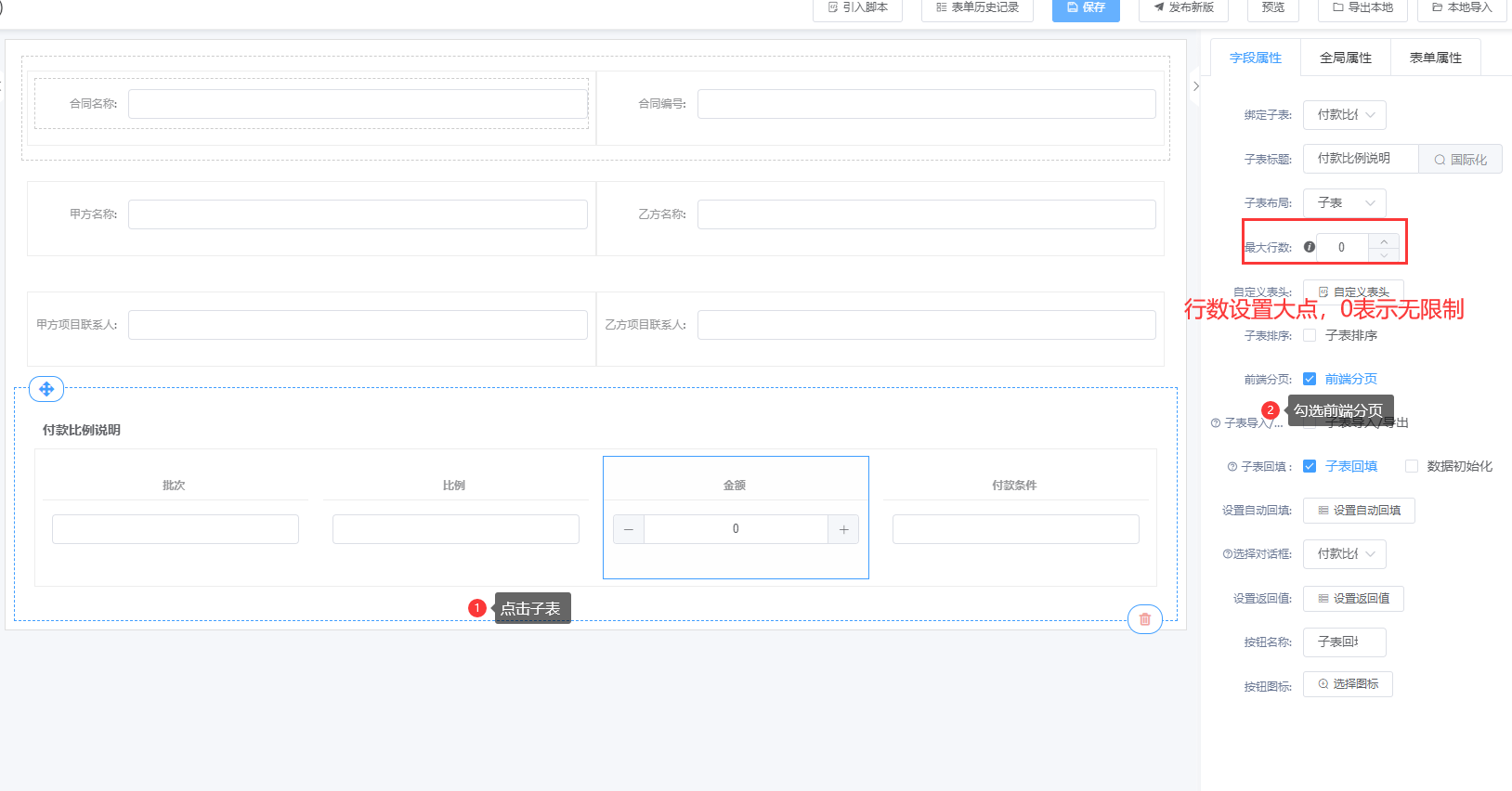The image size is (1512, 791).
Task: Enable the 子表排序 checkbox
Action: click(x=1310, y=335)
